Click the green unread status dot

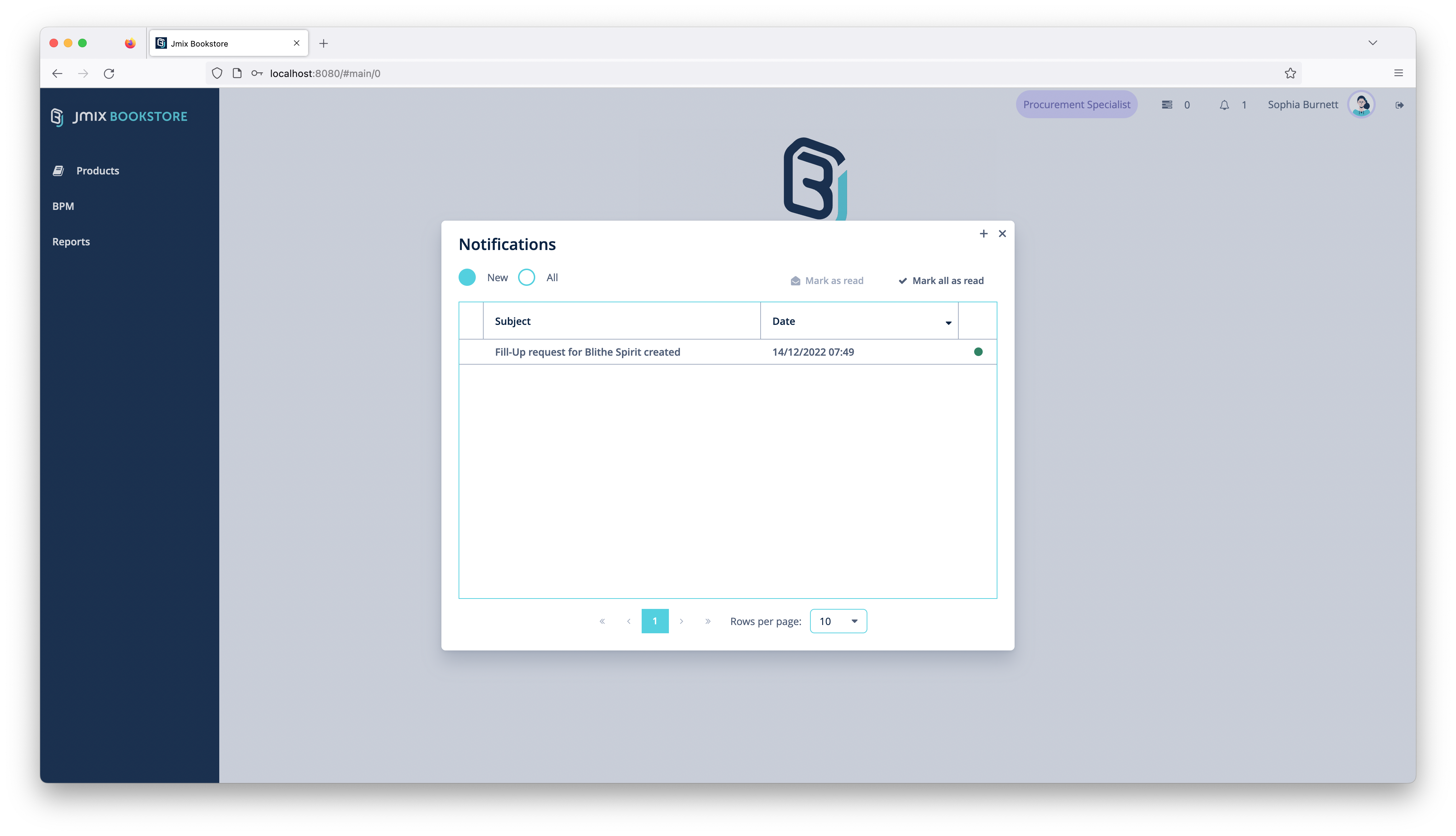(x=978, y=352)
